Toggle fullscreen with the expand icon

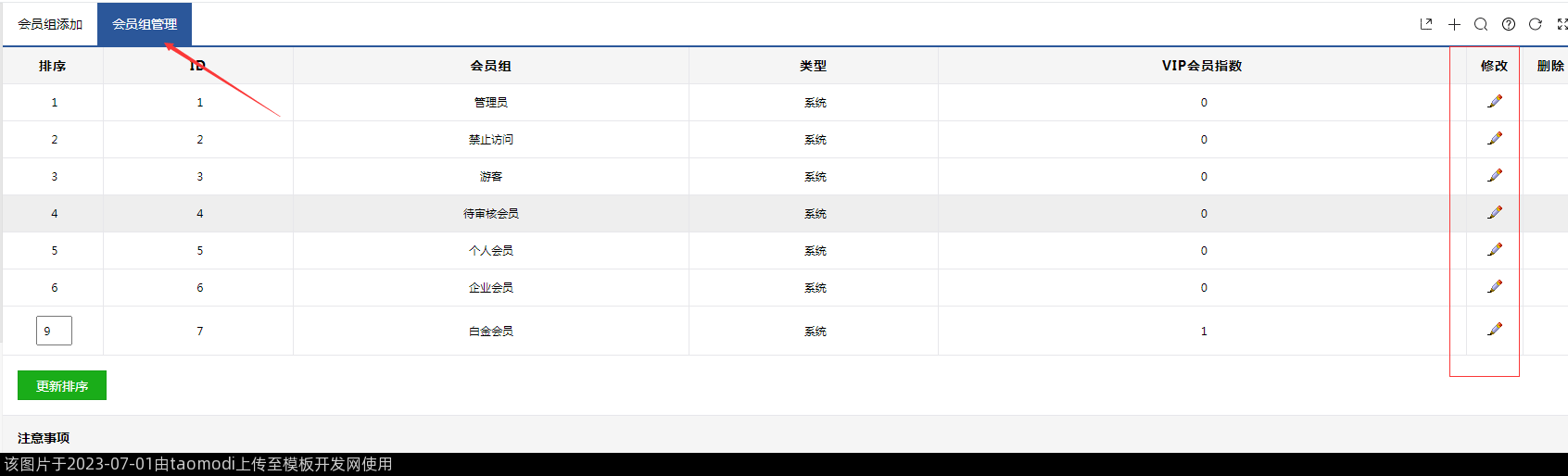1562,24
